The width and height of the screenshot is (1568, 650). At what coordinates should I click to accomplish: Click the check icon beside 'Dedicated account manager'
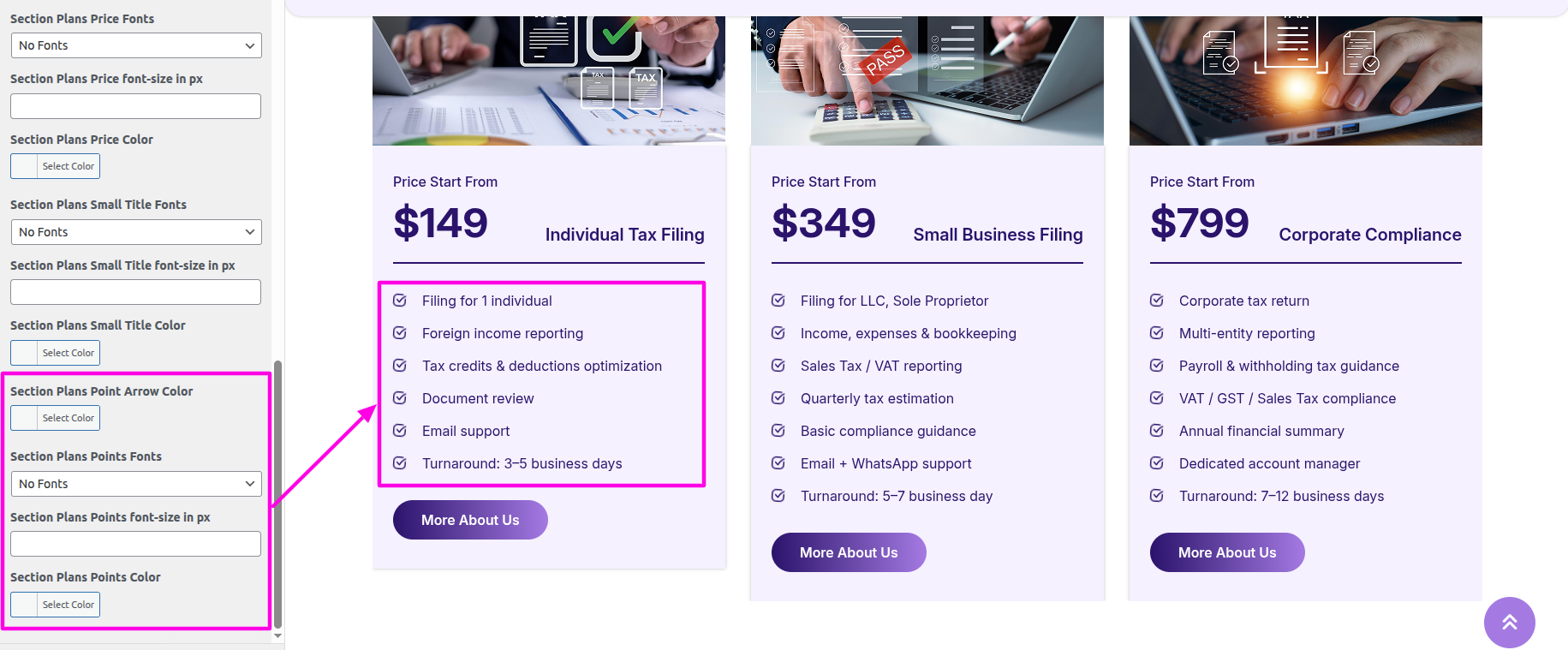1157,463
